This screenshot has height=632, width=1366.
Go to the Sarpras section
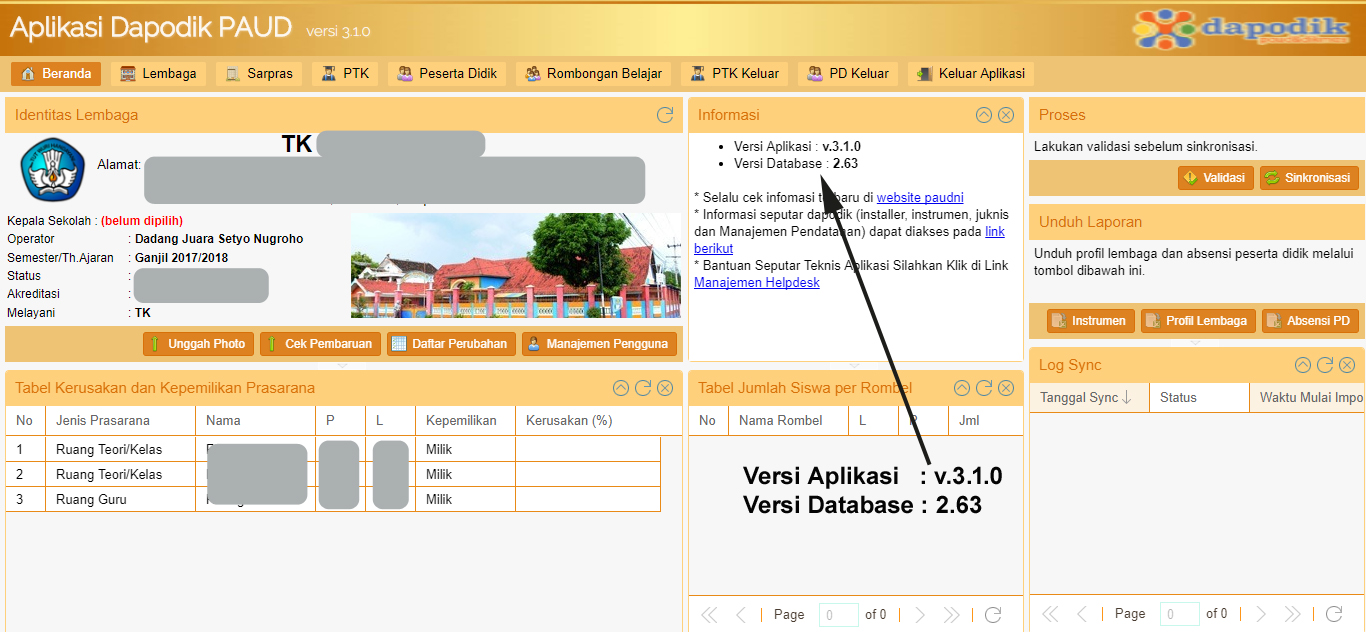pyautogui.click(x=259, y=74)
